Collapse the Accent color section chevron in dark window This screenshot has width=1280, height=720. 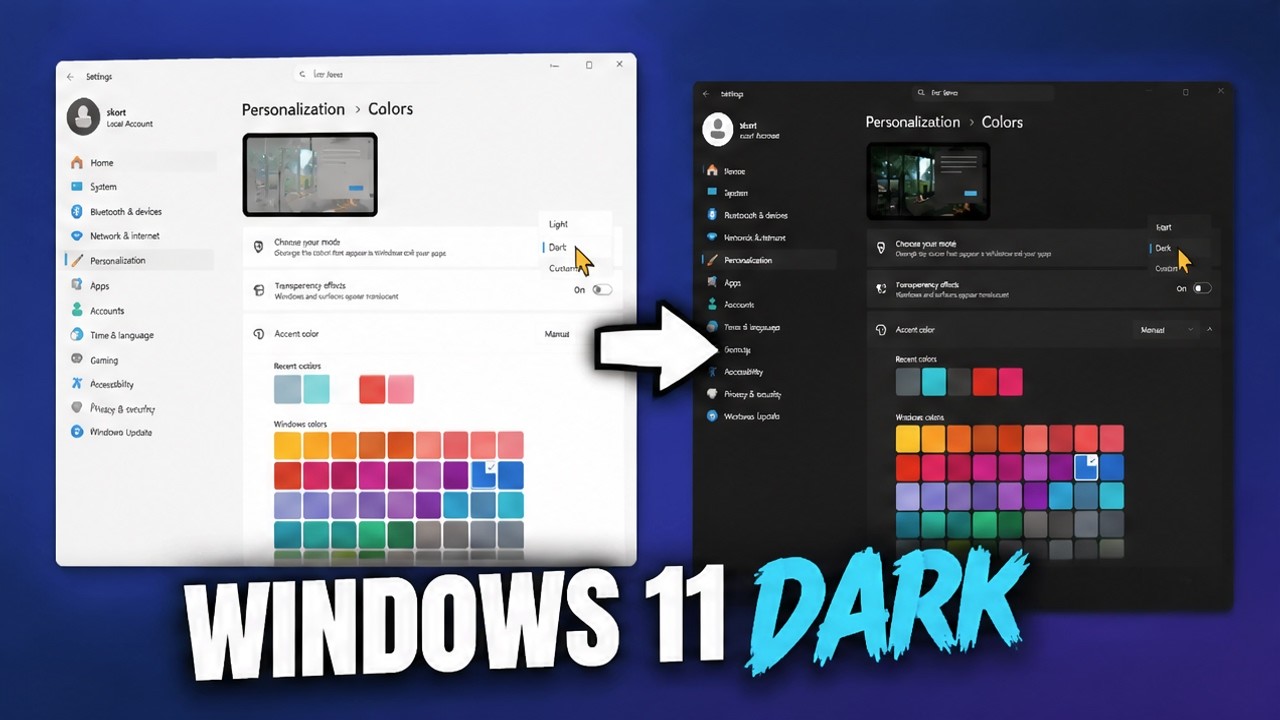tap(1210, 329)
